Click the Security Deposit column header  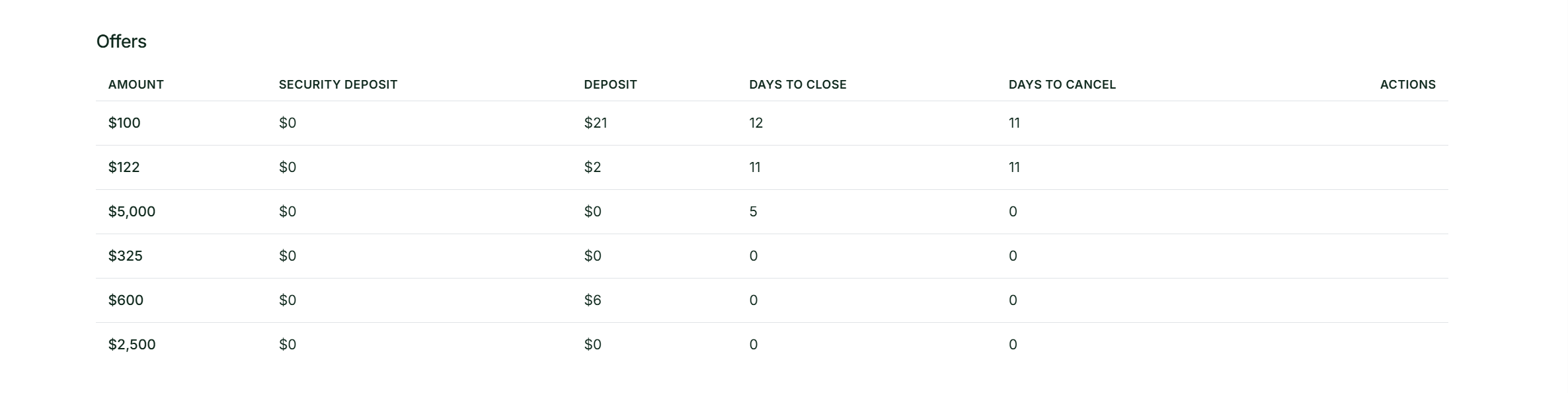click(x=338, y=85)
